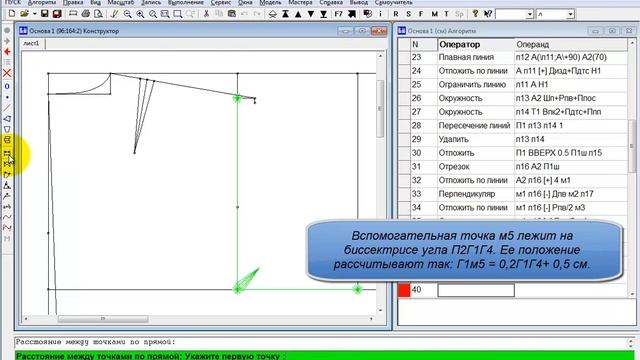Open the Самоучитель menu
The image size is (640, 360).
click(x=393, y=2)
